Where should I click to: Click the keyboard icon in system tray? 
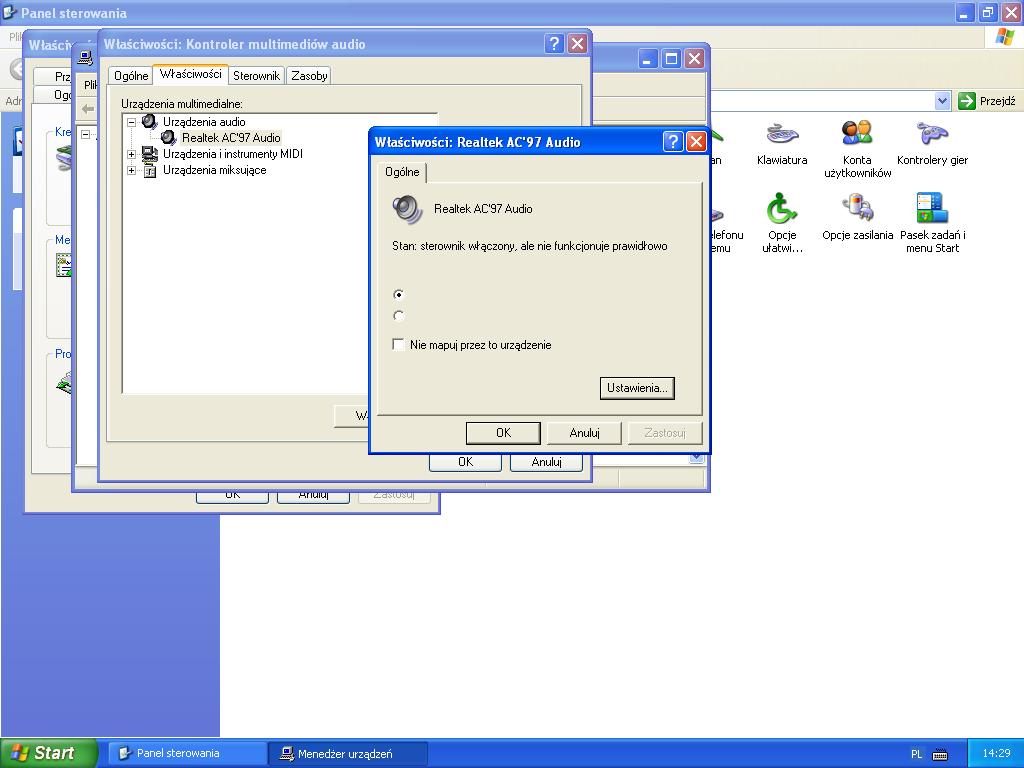(x=940, y=754)
